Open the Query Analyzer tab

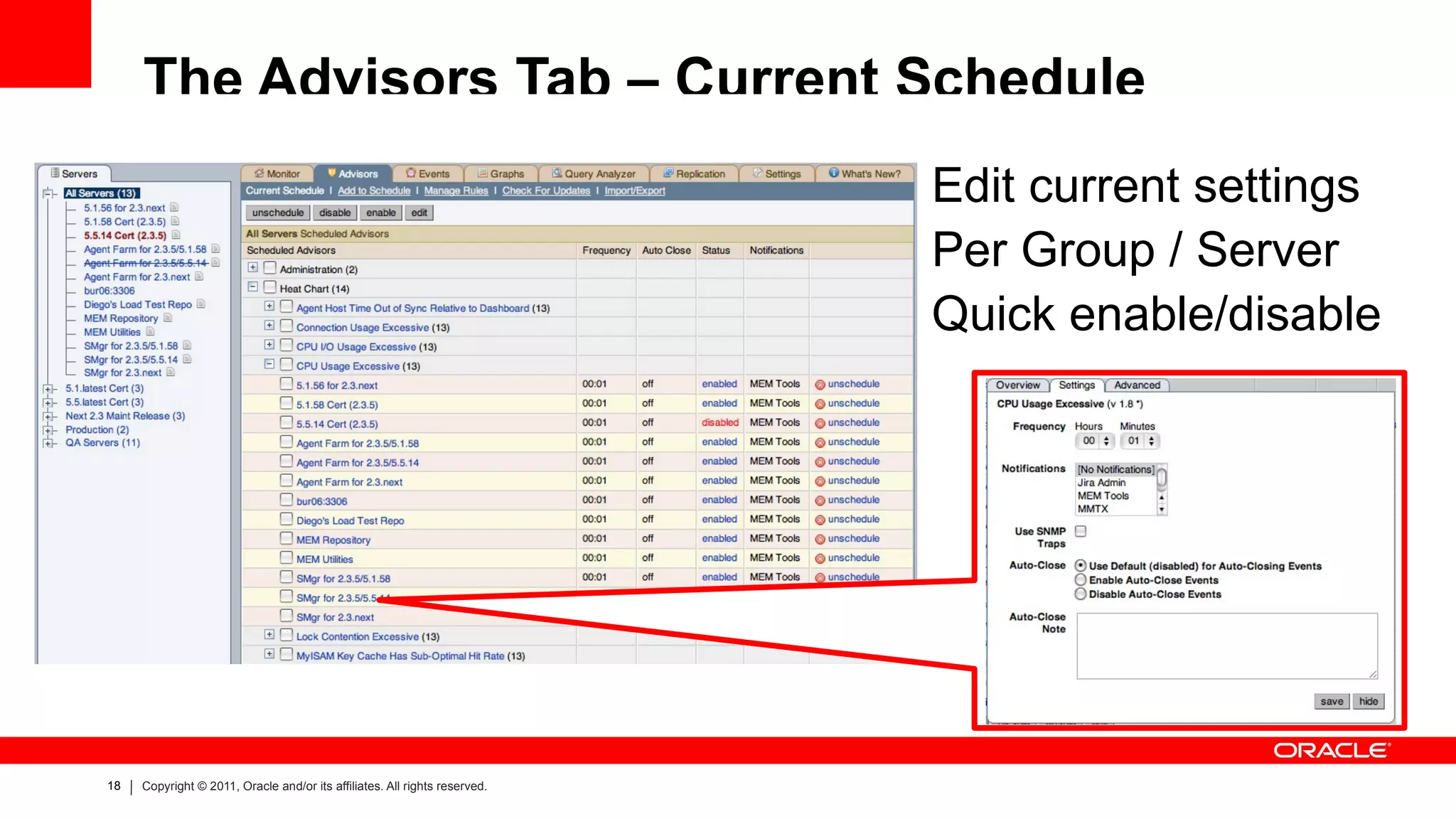coord(594,173)
